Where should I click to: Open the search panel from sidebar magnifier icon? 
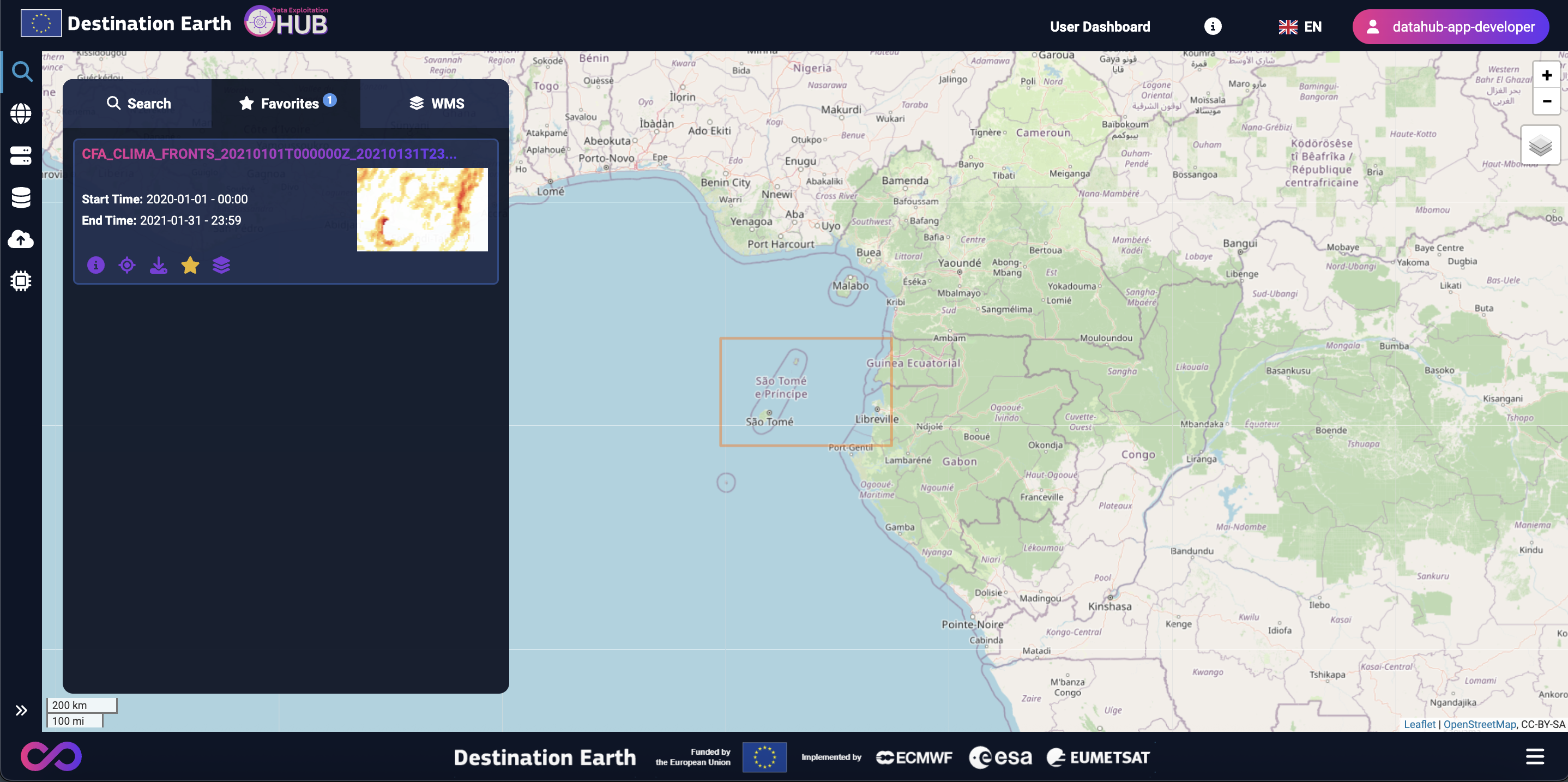(22, 72)
